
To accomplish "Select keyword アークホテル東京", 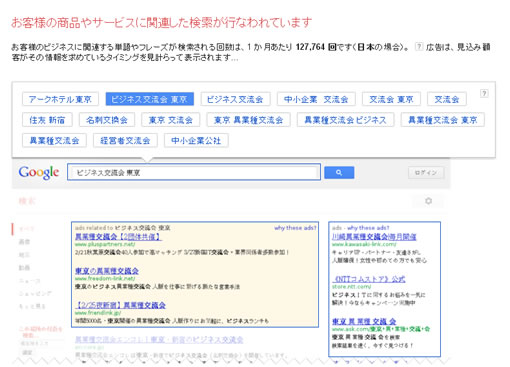I will [60, 99].
